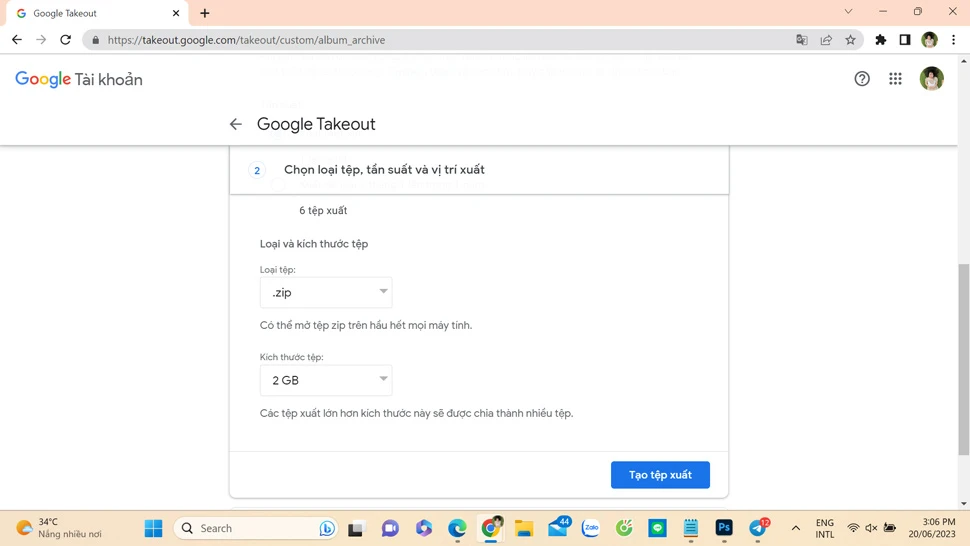Image resolution: width=970 pixels, height=546 pixels.
Task: Open the tab search chevron
Action: coord(848,11)
